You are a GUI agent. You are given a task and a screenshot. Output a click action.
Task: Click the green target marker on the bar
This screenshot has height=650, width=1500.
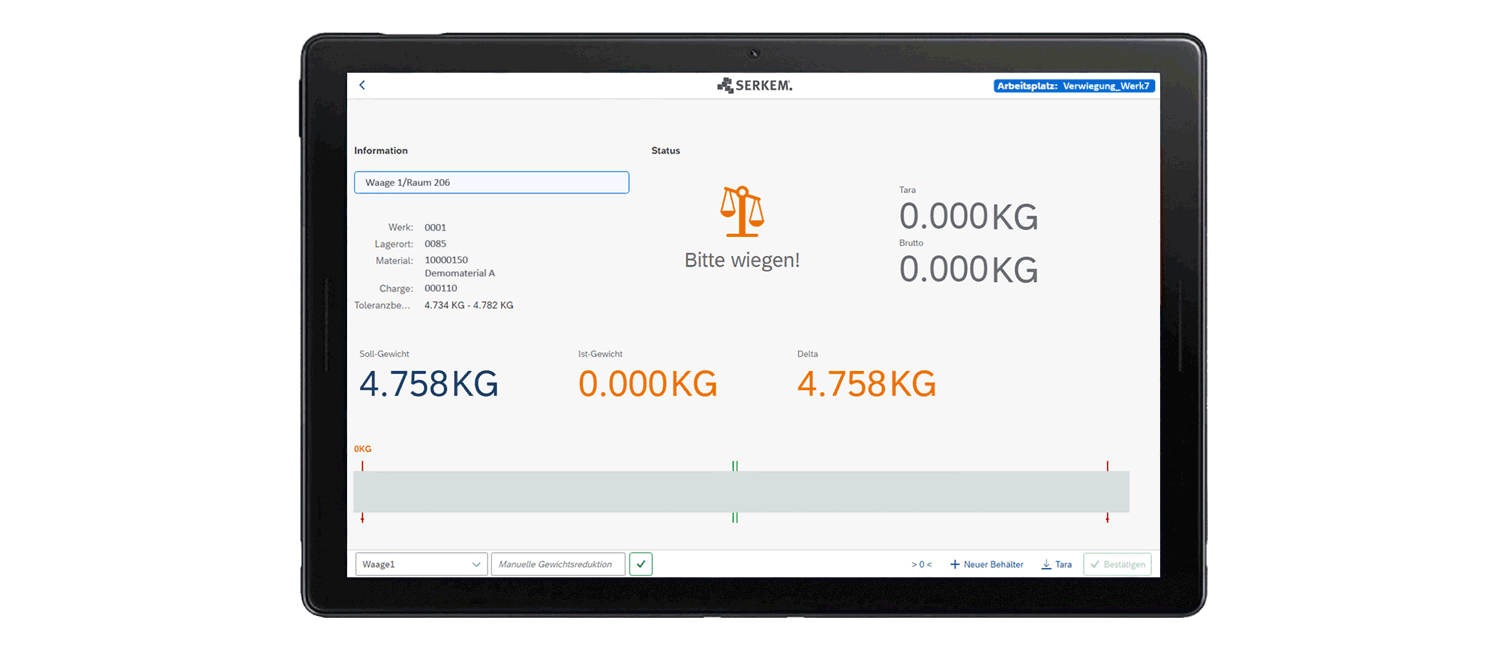click(x=735, y=464)
